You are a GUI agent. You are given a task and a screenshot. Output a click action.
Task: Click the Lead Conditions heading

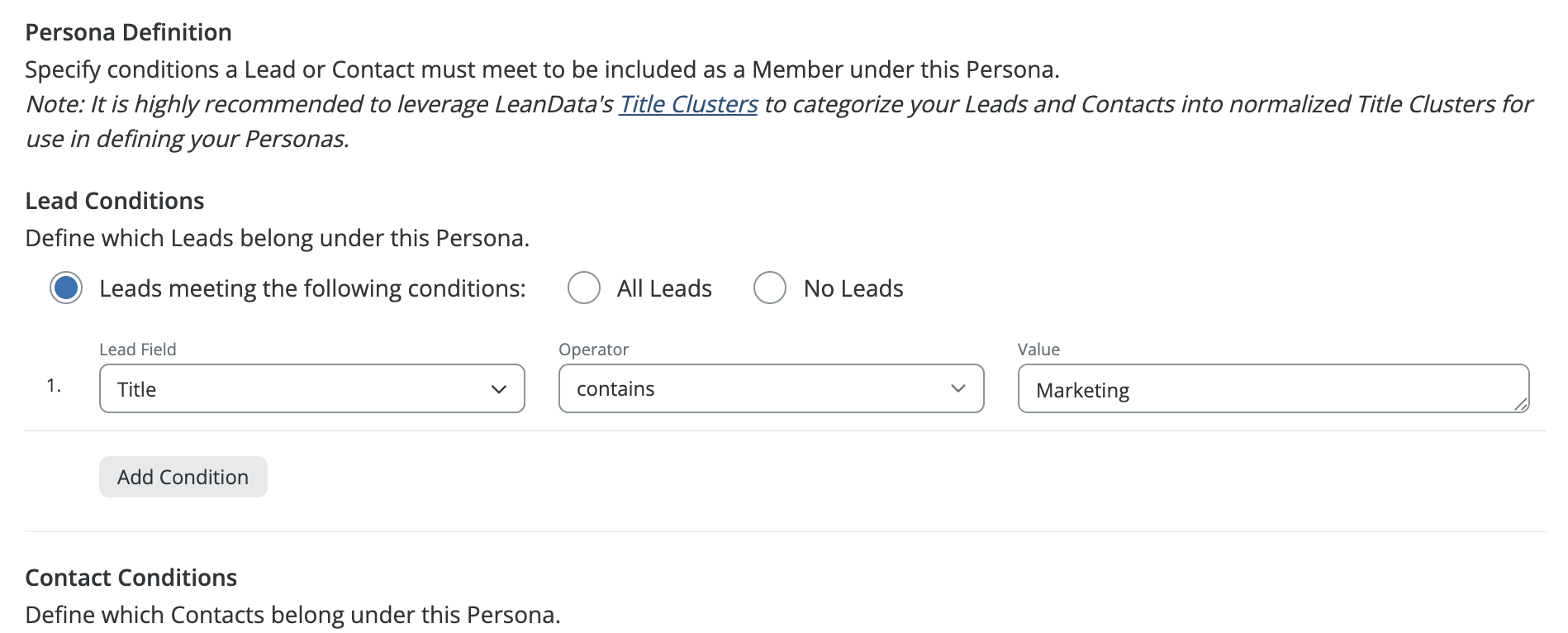(x=115, y=201)
